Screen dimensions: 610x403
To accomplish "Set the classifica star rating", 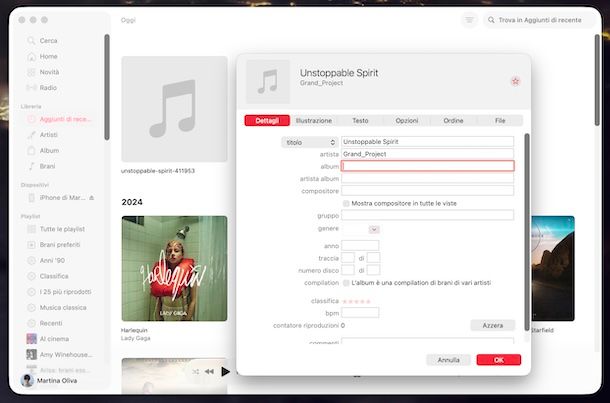I will (356, 300).
